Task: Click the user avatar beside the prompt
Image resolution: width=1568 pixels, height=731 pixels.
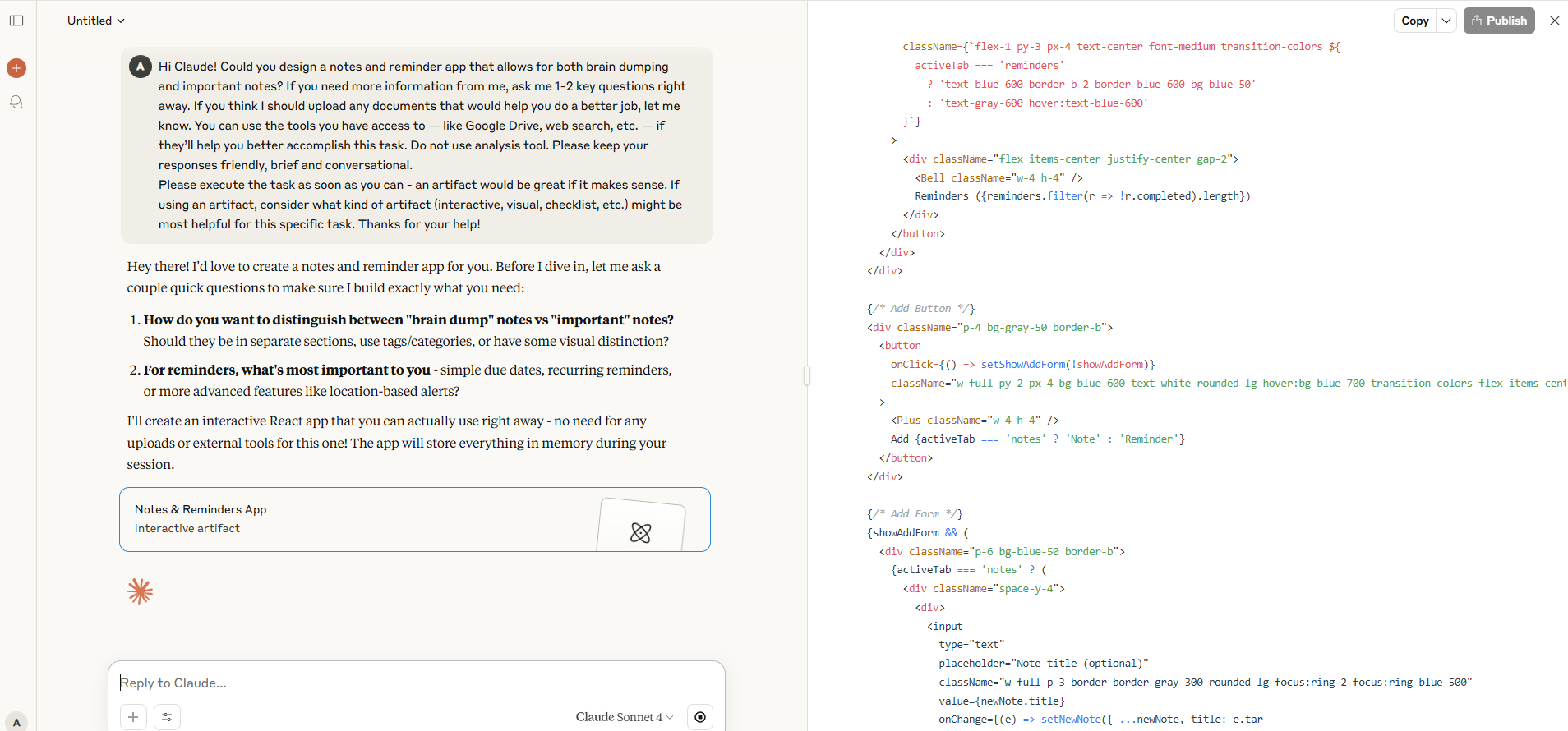Action: pyautogui.click(x=141, y=67)
